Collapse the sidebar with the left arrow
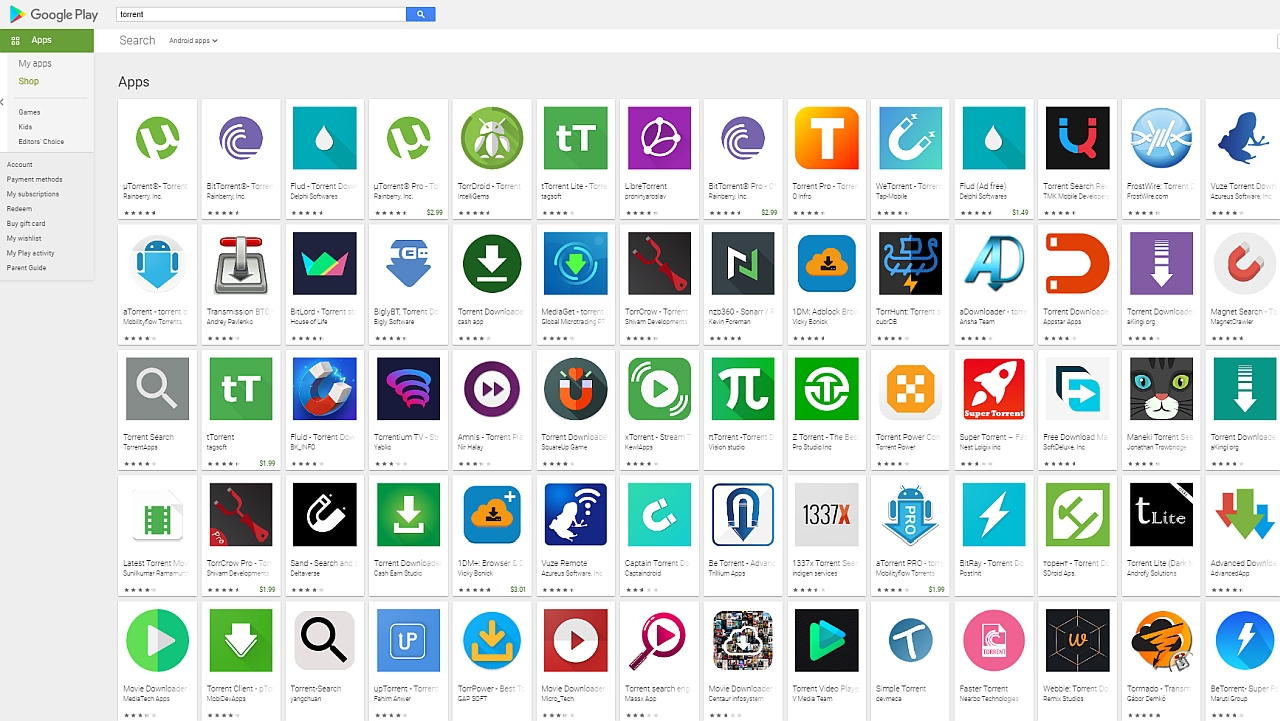 click(2, 102)
